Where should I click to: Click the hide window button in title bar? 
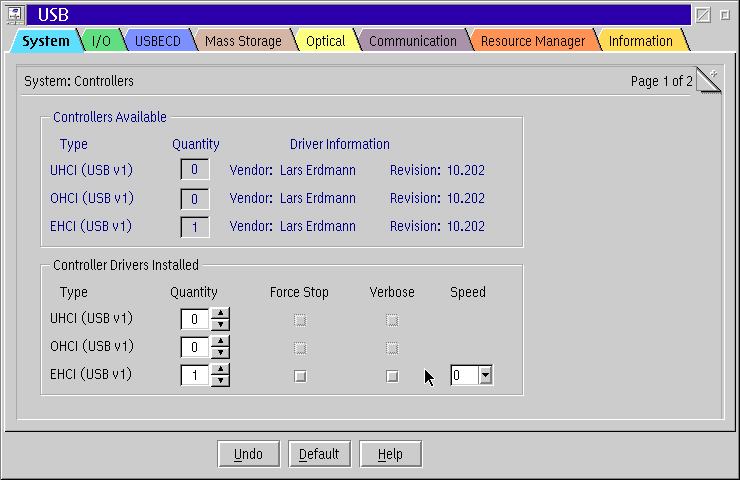(703, 15)
